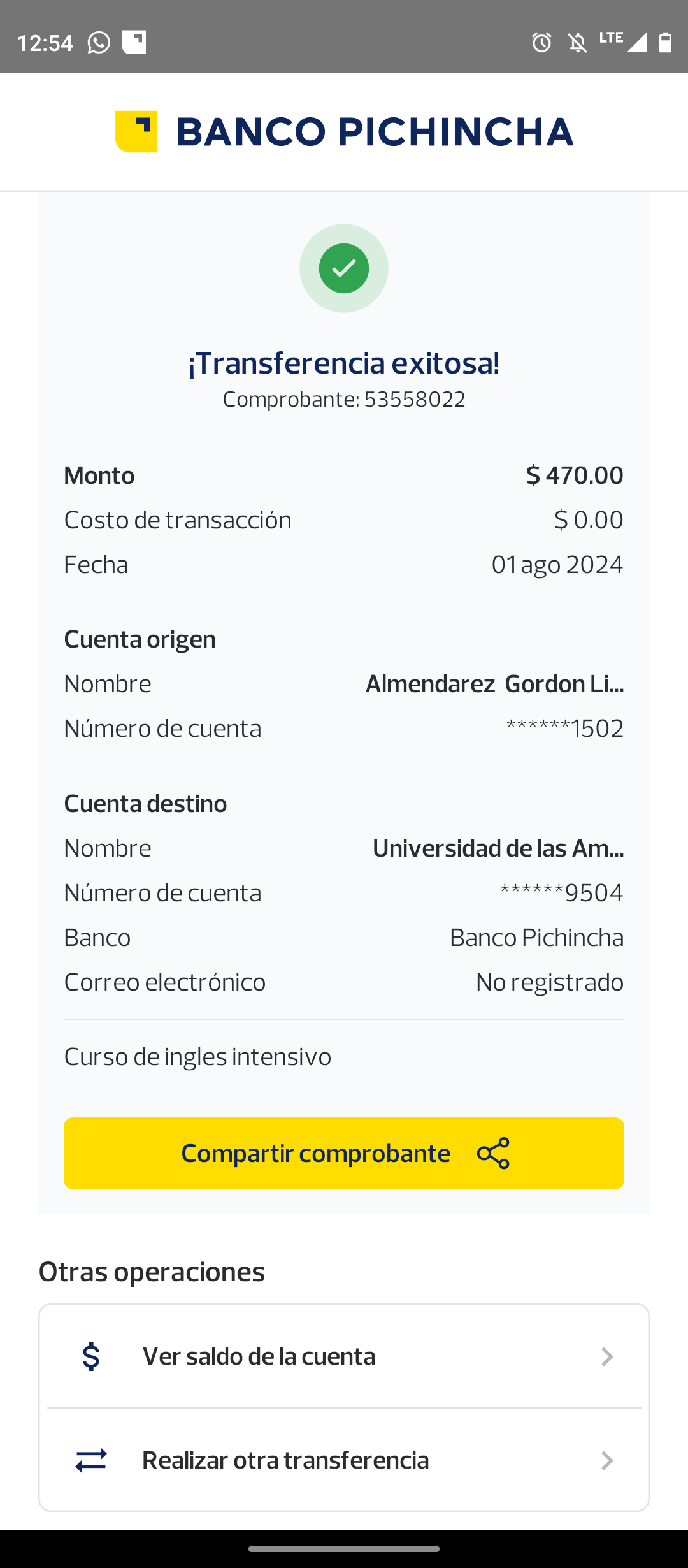Viewport: 688px width, 1568px height.
Task: Tap the destination name Universidad de las Am...
Action: 498,848
